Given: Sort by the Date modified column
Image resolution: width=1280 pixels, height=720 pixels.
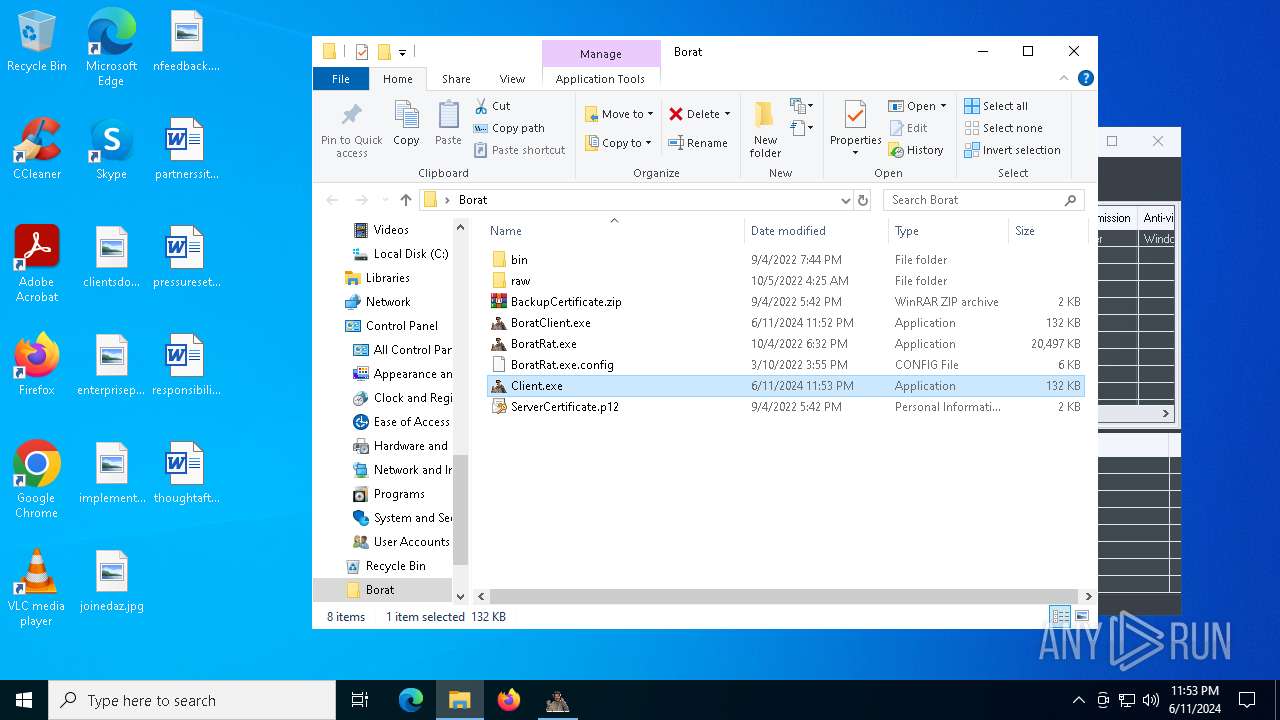Looking at the screenshot, I should coord(816,231).
